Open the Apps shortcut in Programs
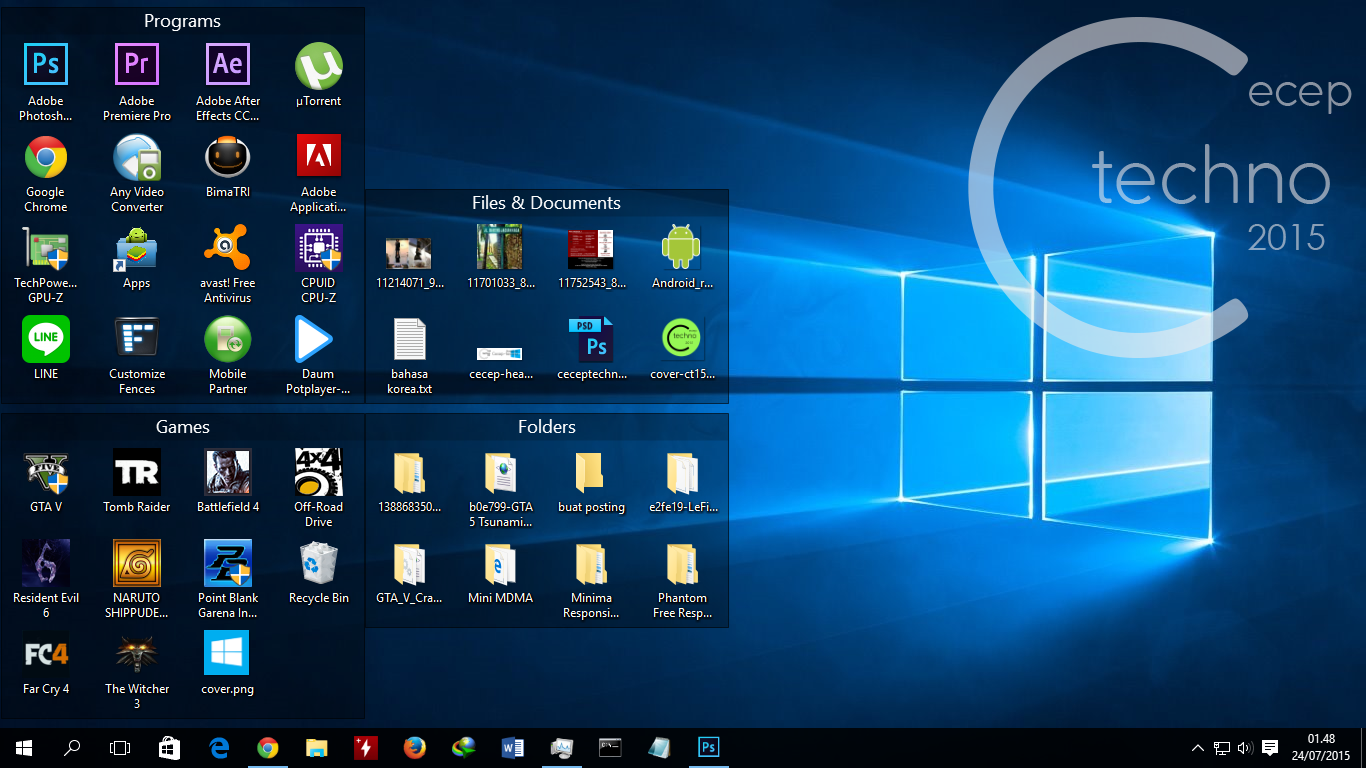The image size is (1366, 768). point(137,248)
